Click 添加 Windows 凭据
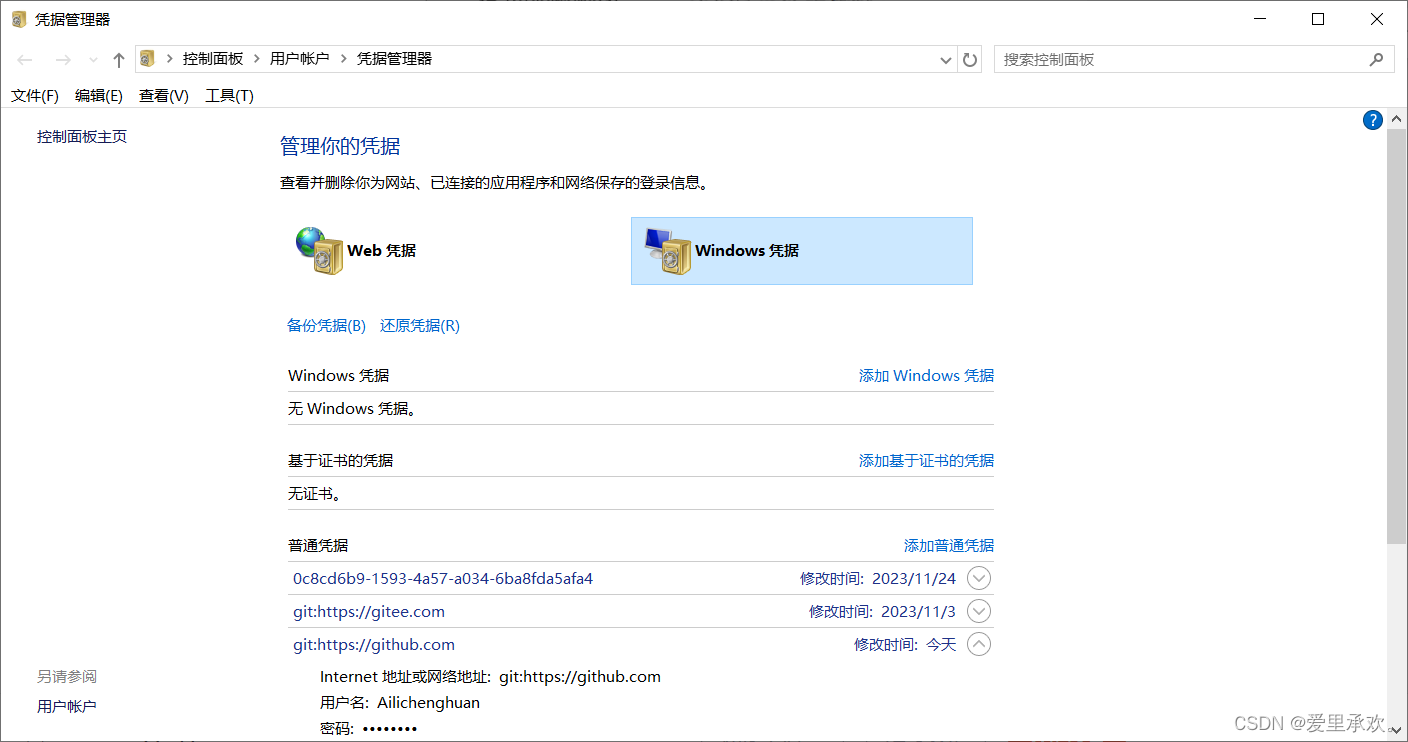This screenshot has height=742, width=1408. [x=926, y=376]
